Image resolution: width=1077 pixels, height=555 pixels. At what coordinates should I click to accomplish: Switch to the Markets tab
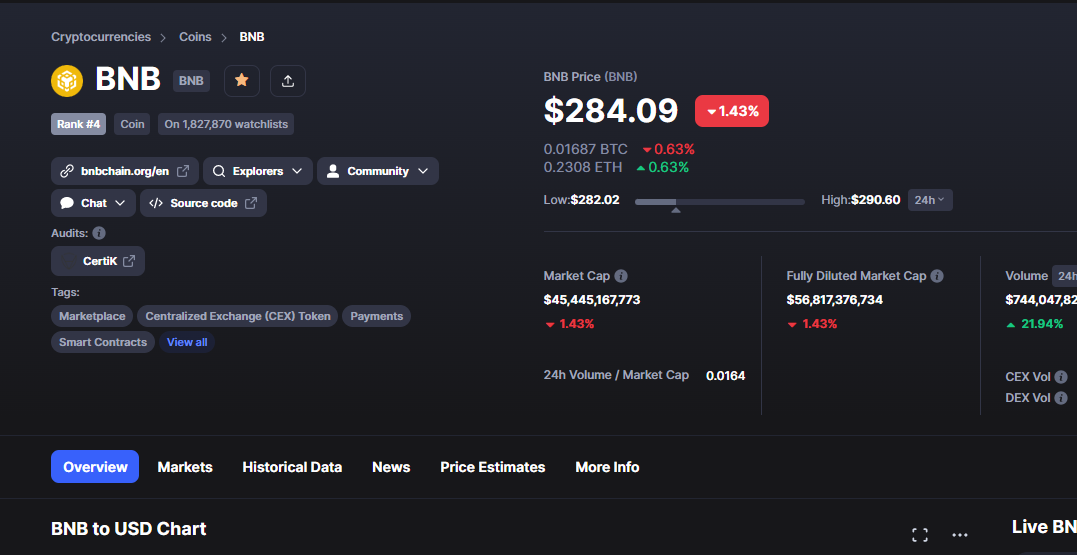coord(185,467)
